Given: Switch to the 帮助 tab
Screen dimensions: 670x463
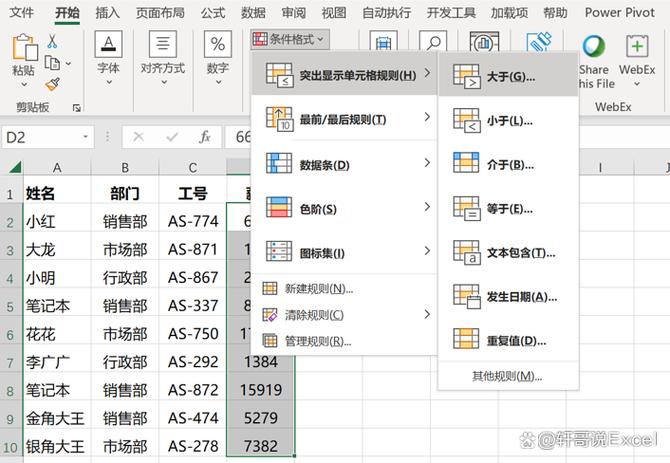Looking at the screenshot, I should 555,12.
